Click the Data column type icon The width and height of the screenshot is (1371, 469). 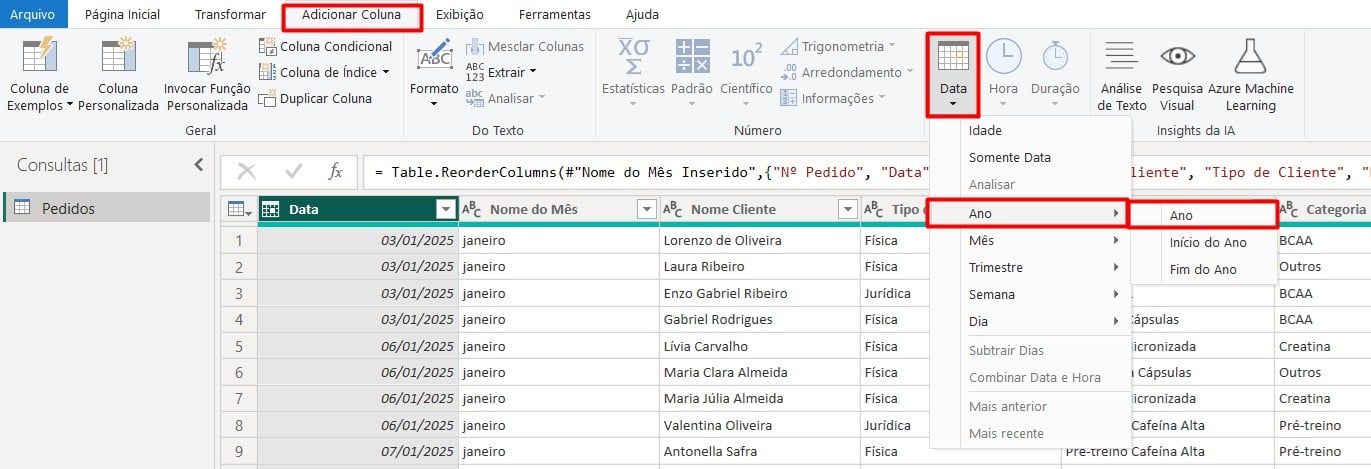pos(270,209)
